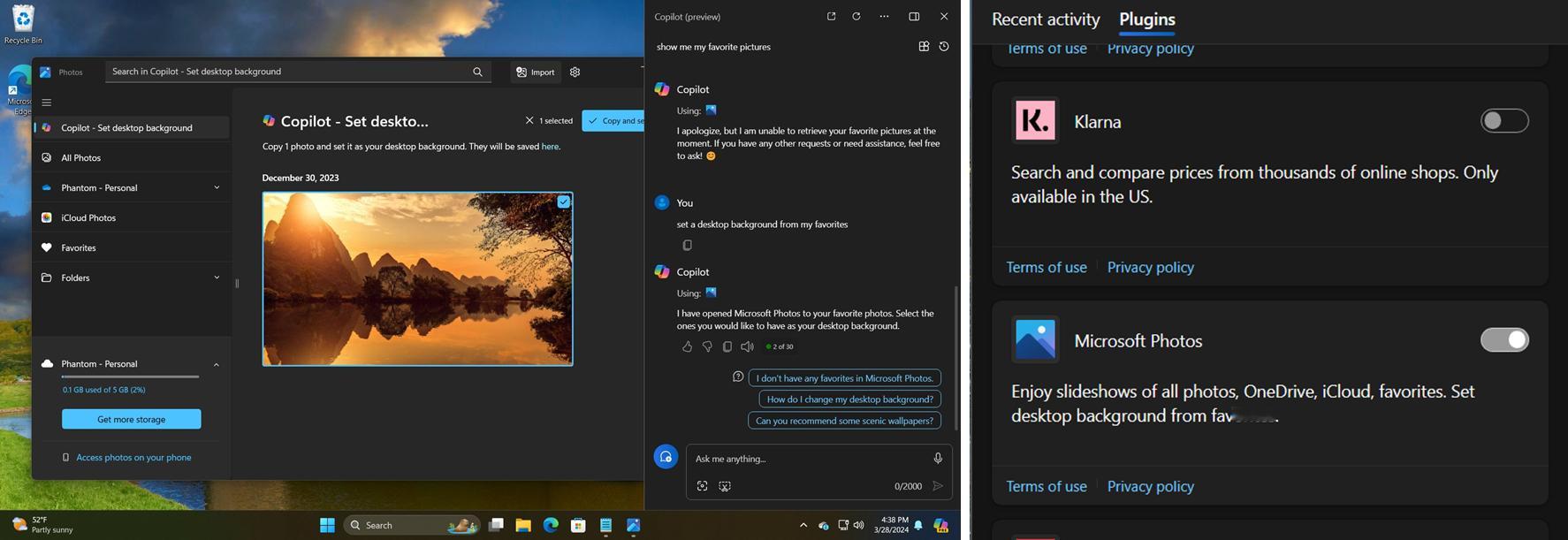The image size is (1568, 540).
Task: Open Microsoft Photos plugin Privacy policy link
Action: (1150, 486)
